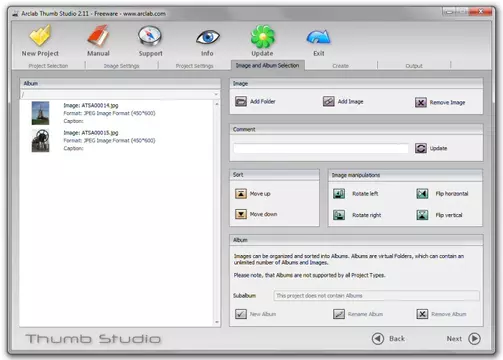Viewport: 503px width, 360px height.
Task: Click the Remove Image X icon
Action: 421,102
